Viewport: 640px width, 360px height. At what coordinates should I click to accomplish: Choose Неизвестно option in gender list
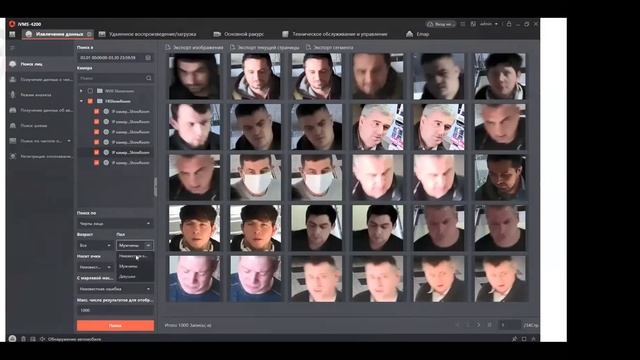click(x=135, y=256)
